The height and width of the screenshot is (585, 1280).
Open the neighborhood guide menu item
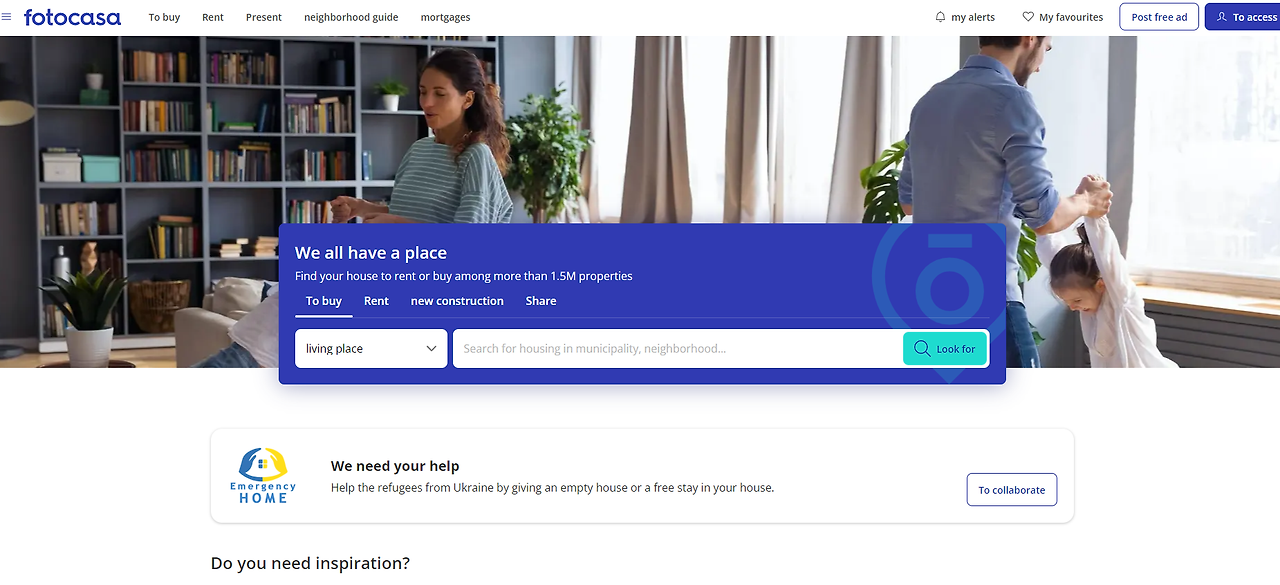351,17
